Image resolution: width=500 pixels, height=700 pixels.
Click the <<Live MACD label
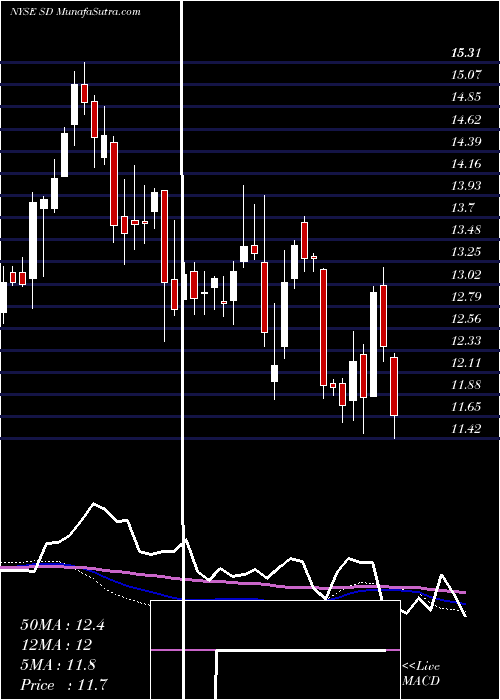421,673
